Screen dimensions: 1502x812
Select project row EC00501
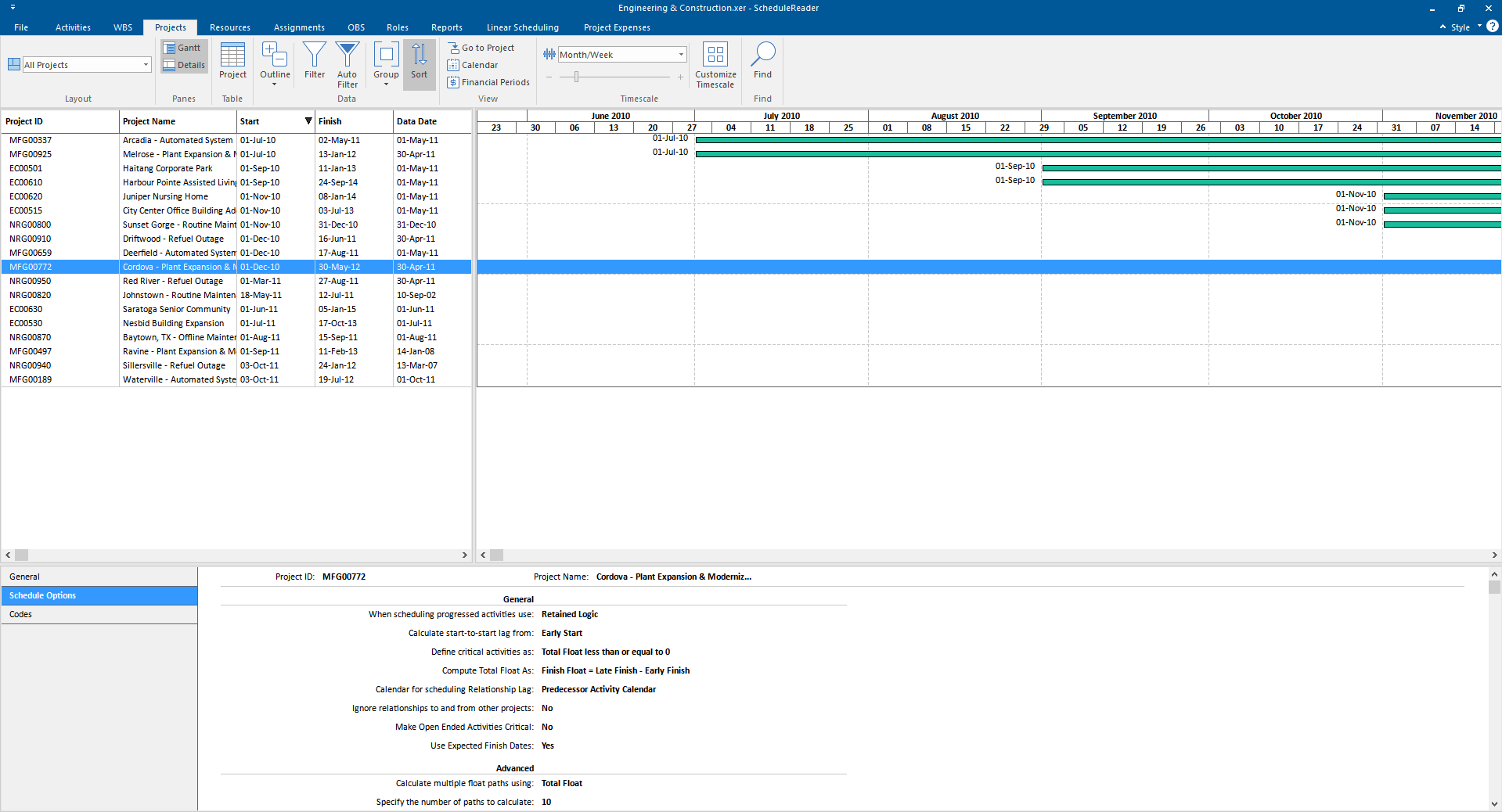[236, 168]
